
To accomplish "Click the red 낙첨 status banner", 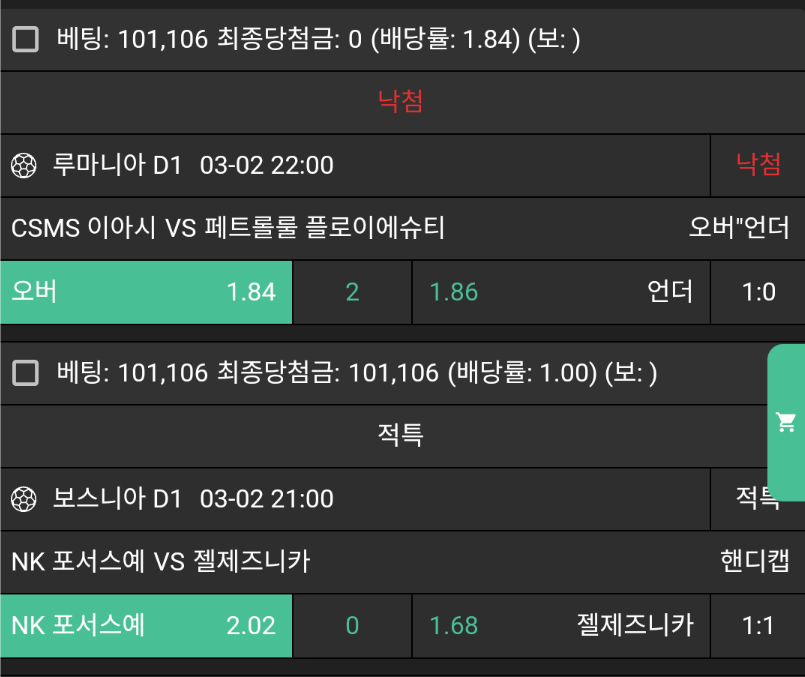I will pos(401,101).
